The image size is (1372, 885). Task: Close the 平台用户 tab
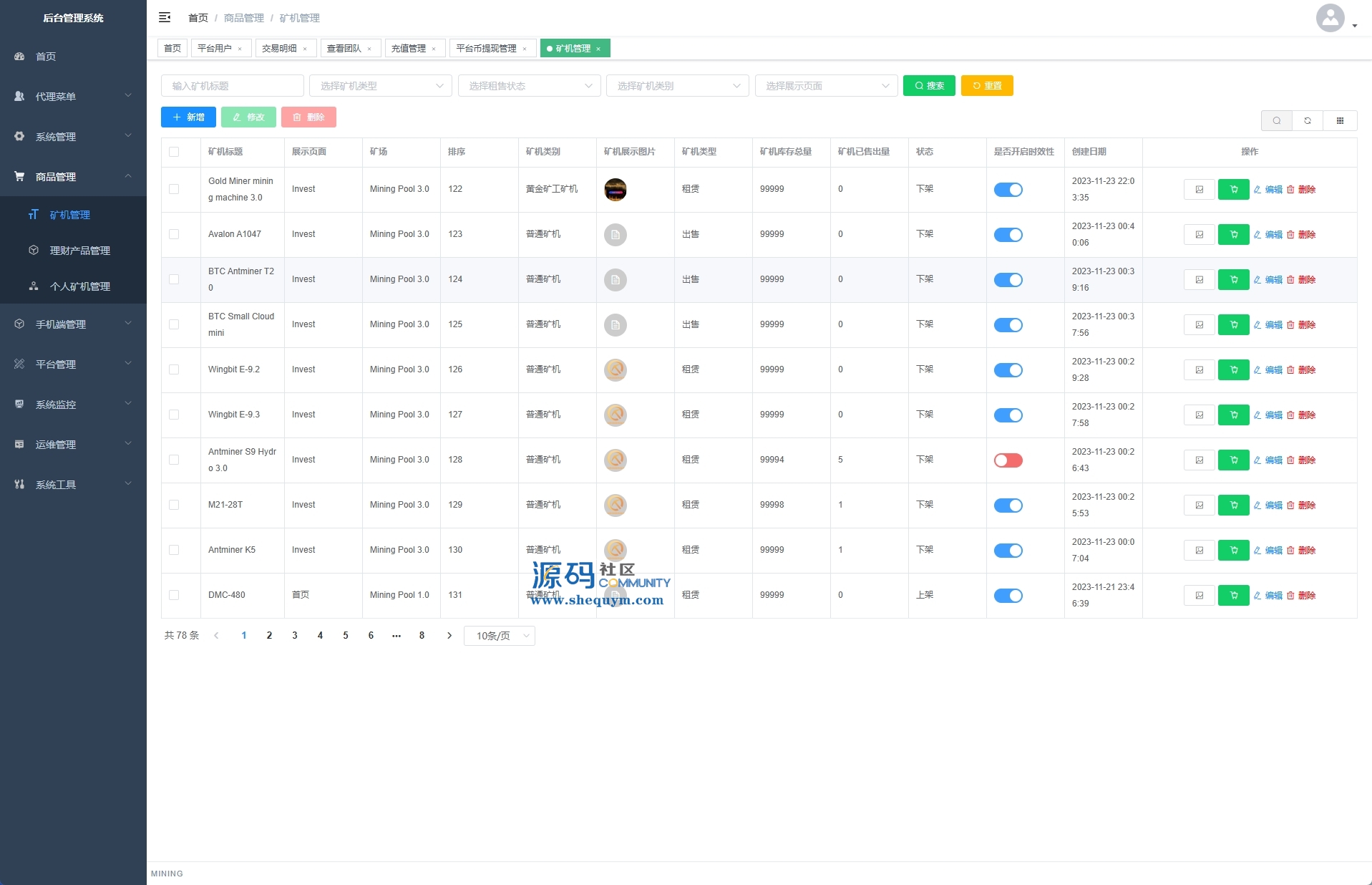[240, 49]
